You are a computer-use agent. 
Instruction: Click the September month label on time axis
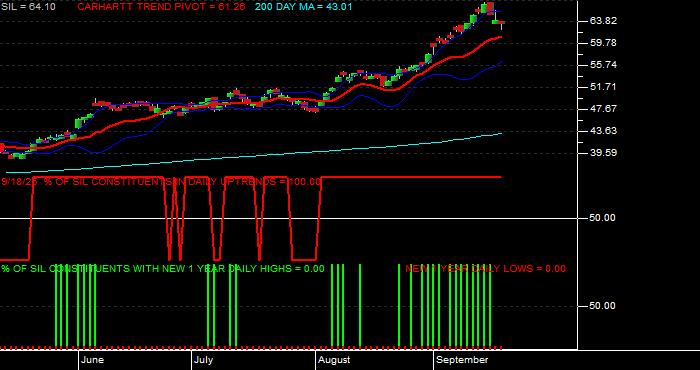pyautogui.click(x=462, y=360)
